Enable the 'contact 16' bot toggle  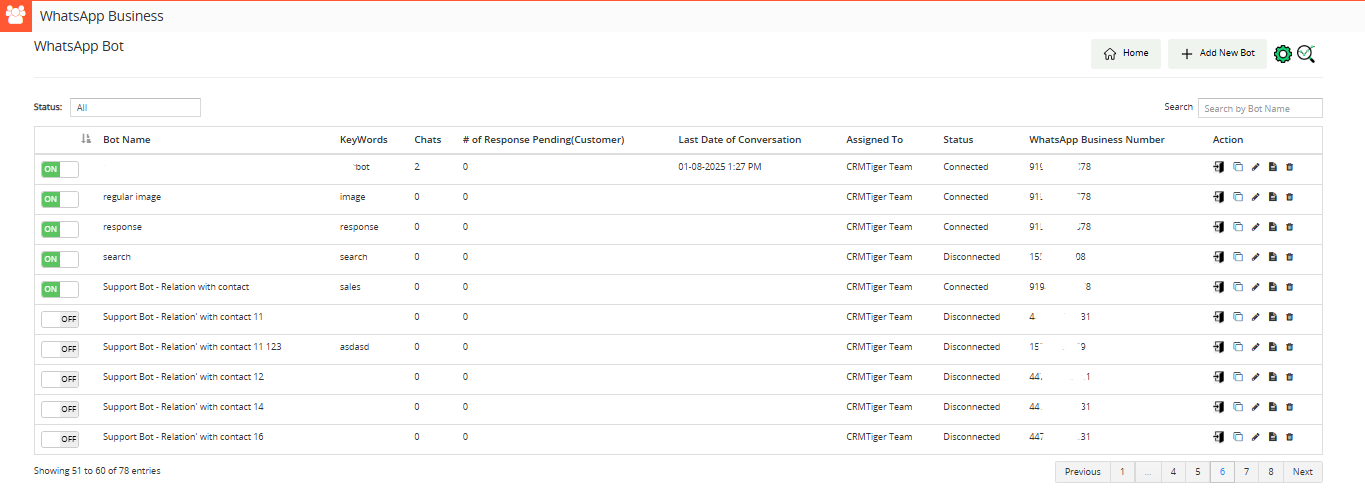pyautogui.click(x=59, y=439)
